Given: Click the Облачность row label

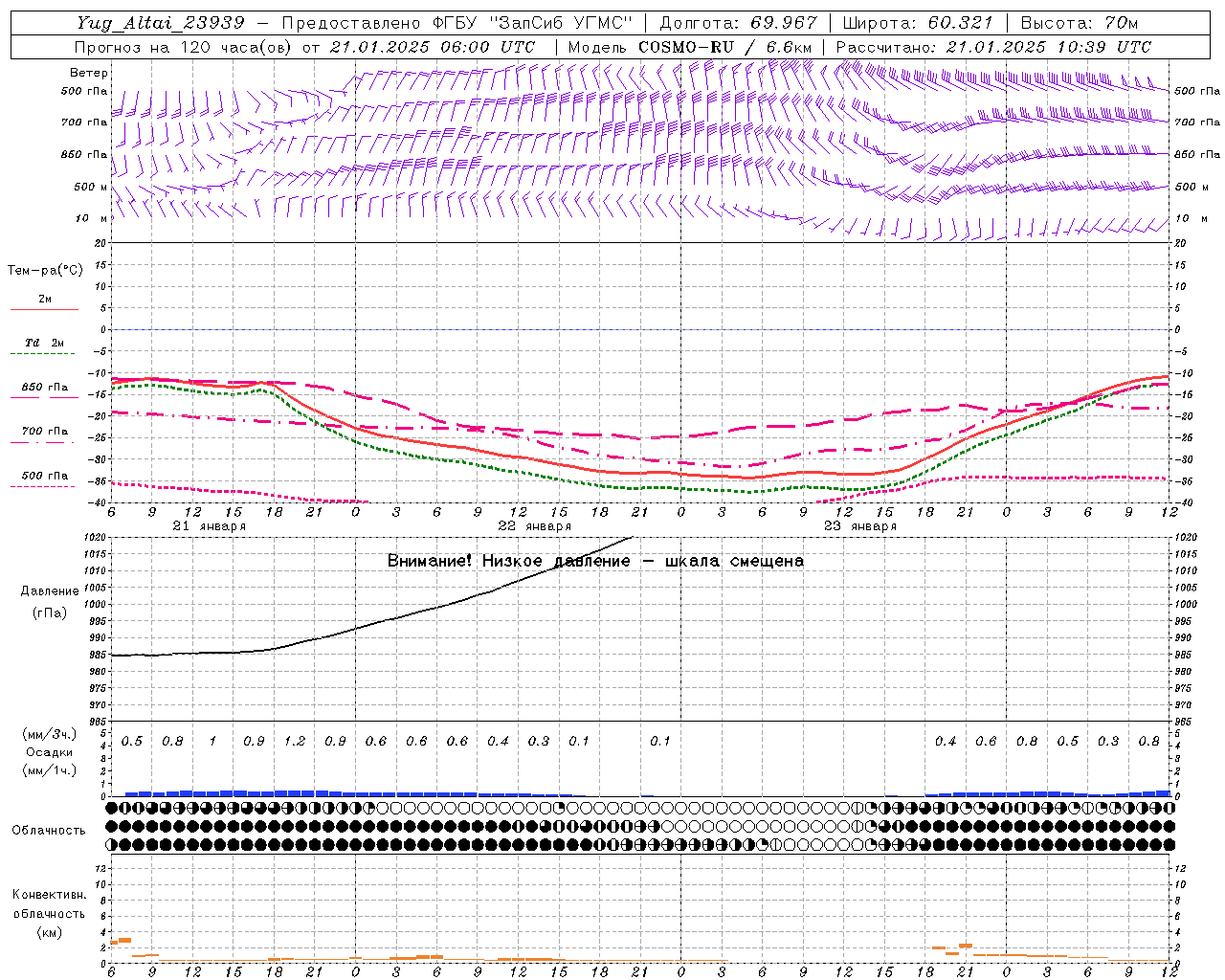Looking at the screenshot, I should tap(49, 831).
